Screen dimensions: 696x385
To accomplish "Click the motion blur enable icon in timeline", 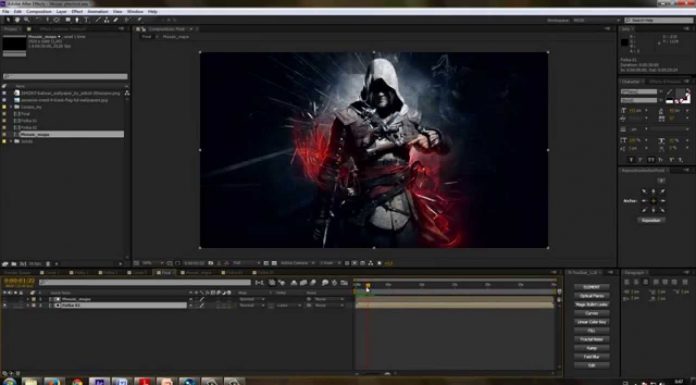I will (313, 283).
